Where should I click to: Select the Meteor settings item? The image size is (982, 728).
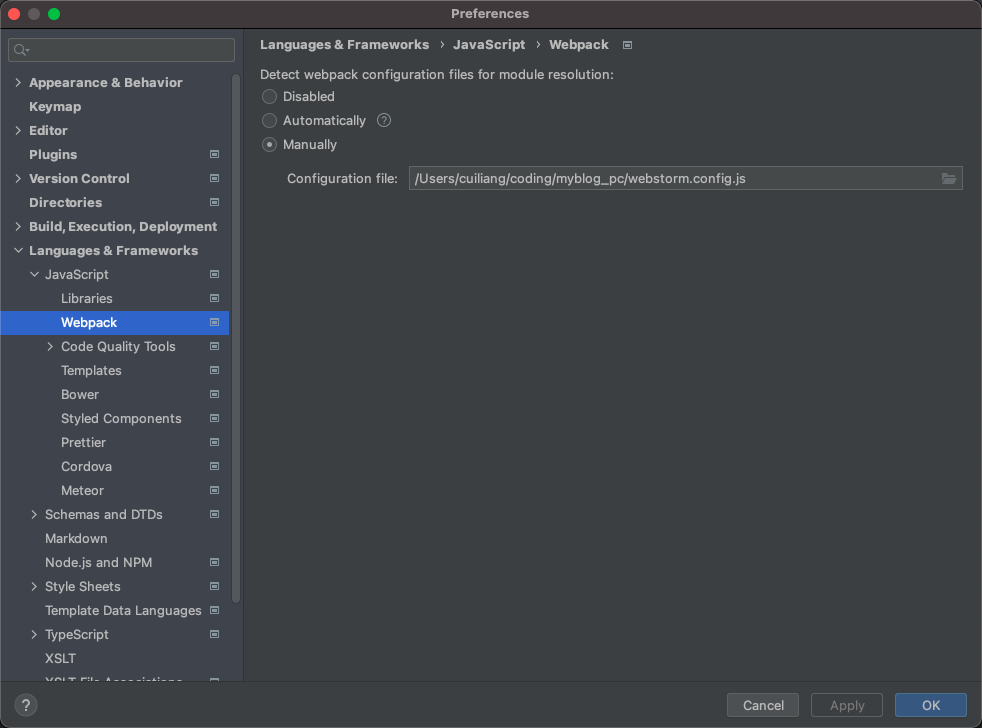click(82, 491)
